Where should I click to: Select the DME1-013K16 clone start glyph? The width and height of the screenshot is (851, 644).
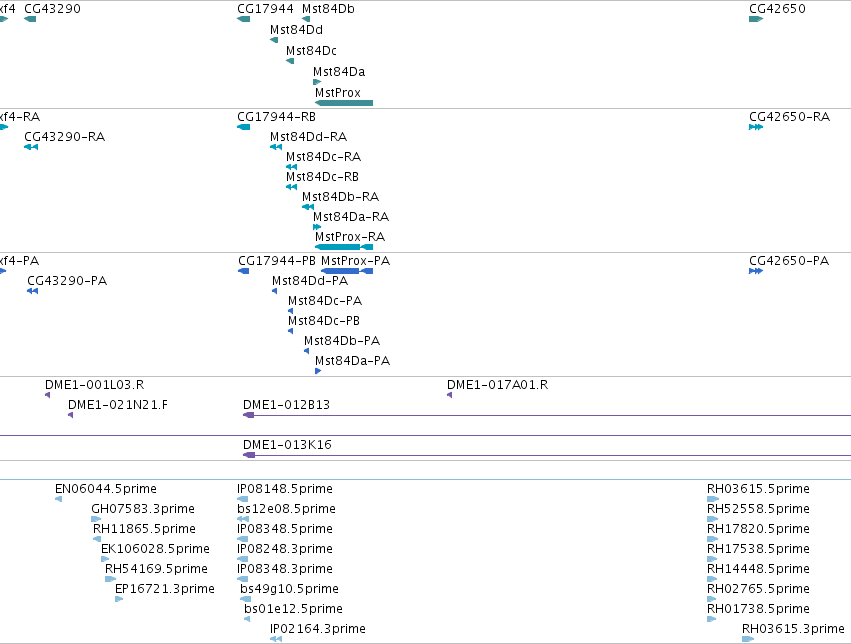click(x=249, y=455)
